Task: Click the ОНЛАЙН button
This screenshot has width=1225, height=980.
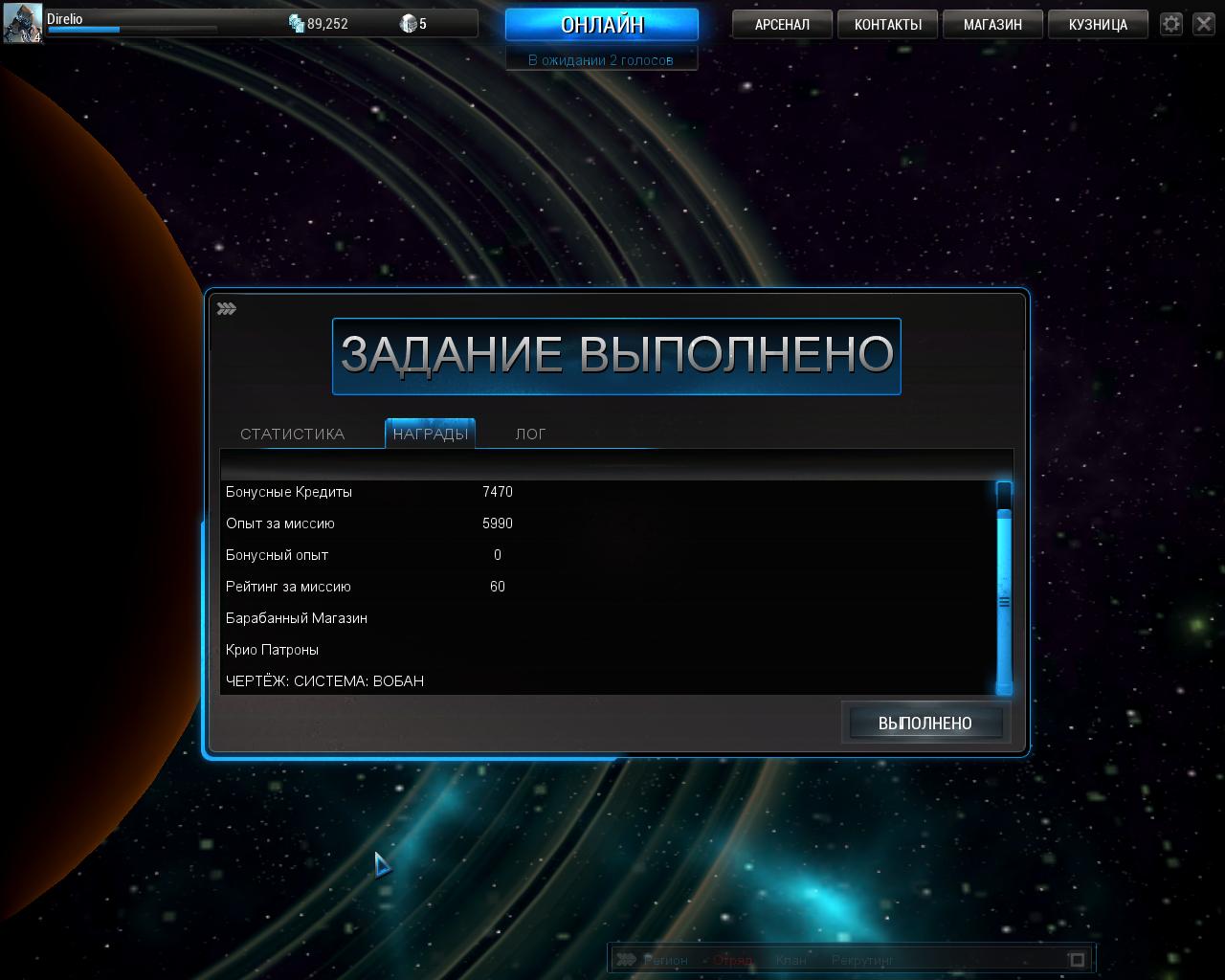Action: coord(602,25)
